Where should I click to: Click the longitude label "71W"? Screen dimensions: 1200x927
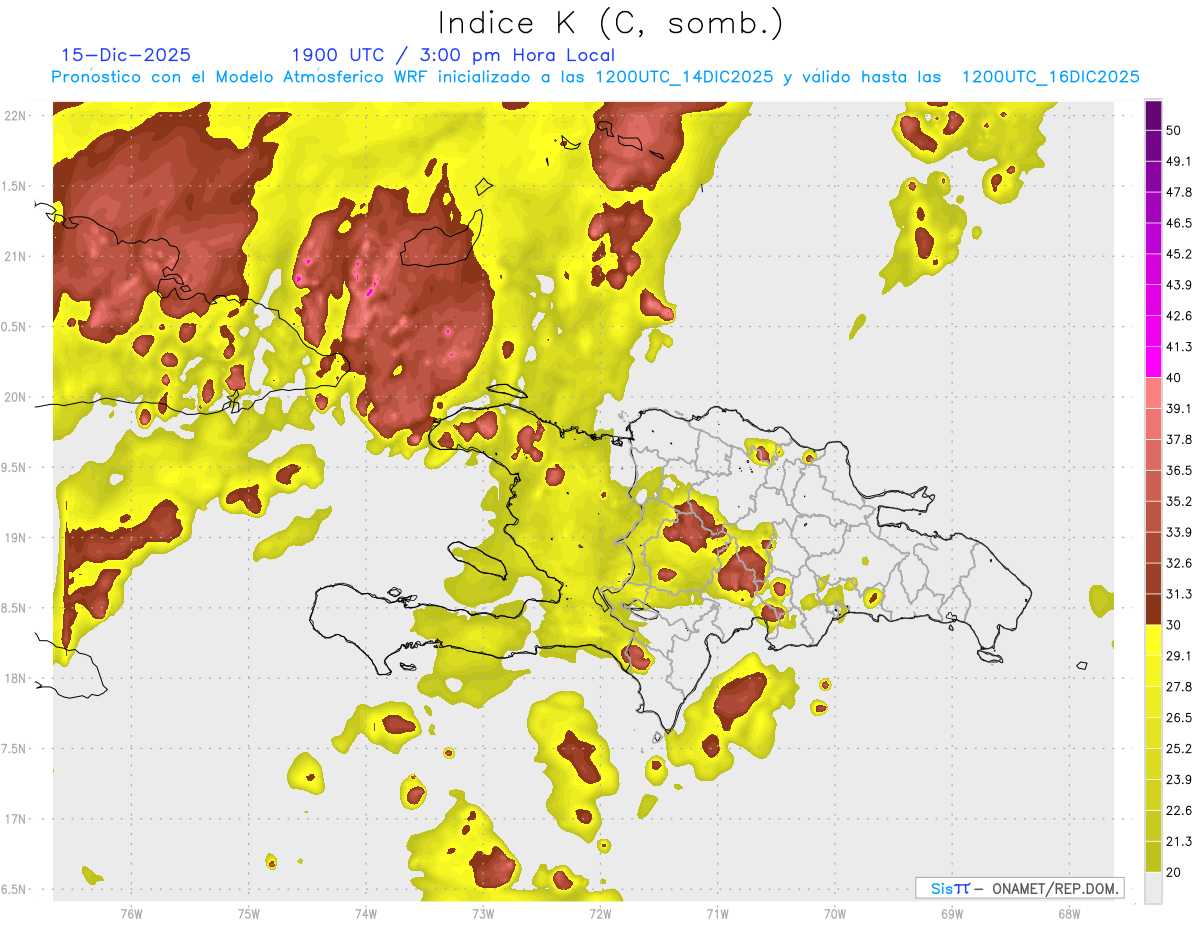coord(717,914)
